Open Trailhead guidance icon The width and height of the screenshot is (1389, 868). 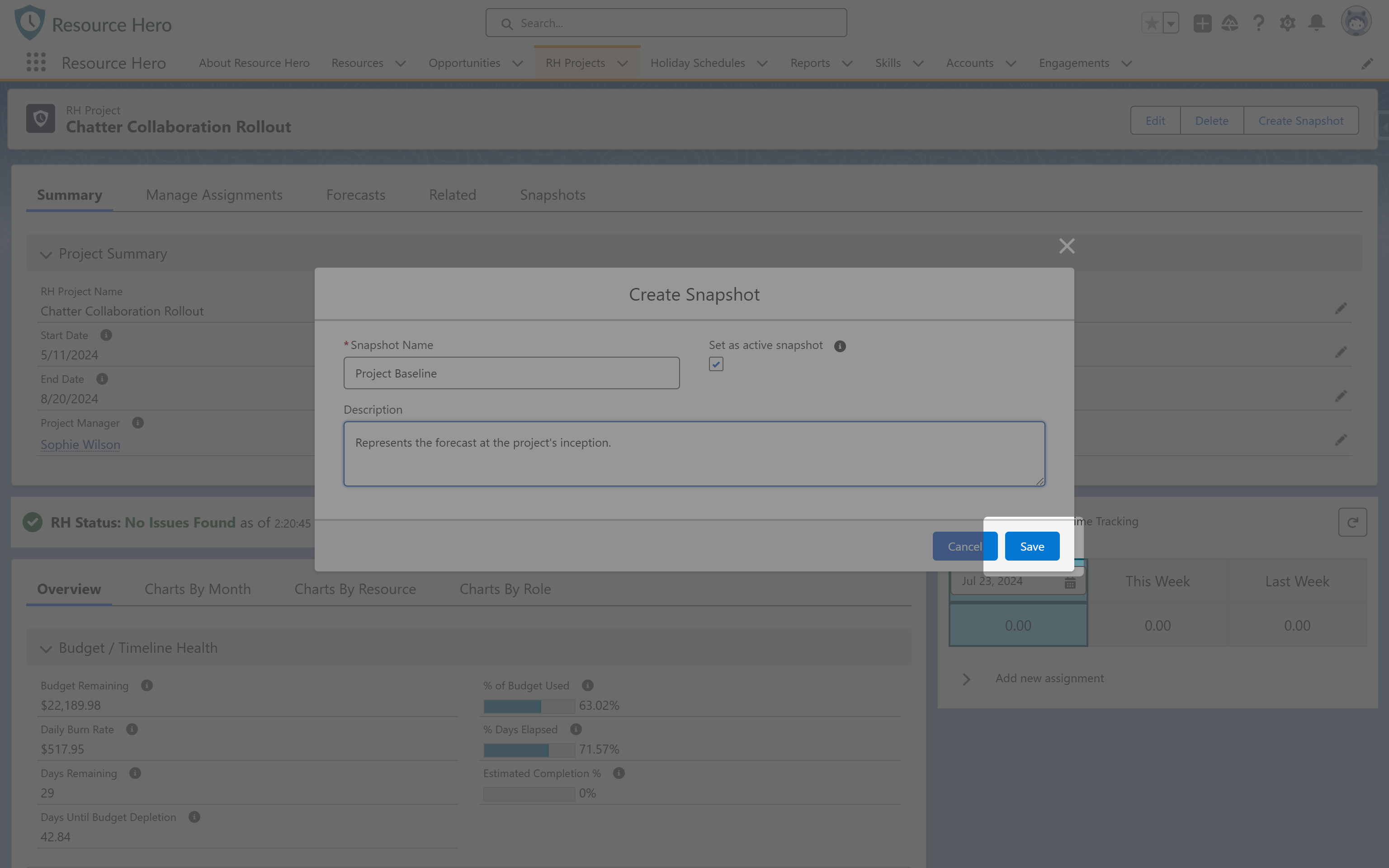1229,23
